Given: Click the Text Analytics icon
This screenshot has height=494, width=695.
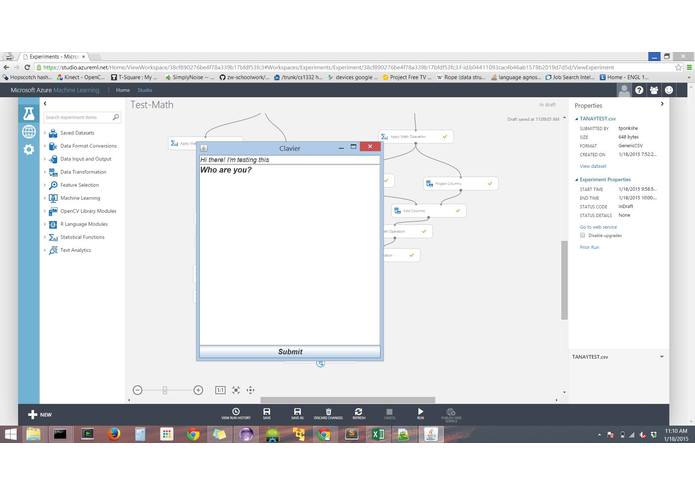Looking at the screenshot, I should (53, 250).
